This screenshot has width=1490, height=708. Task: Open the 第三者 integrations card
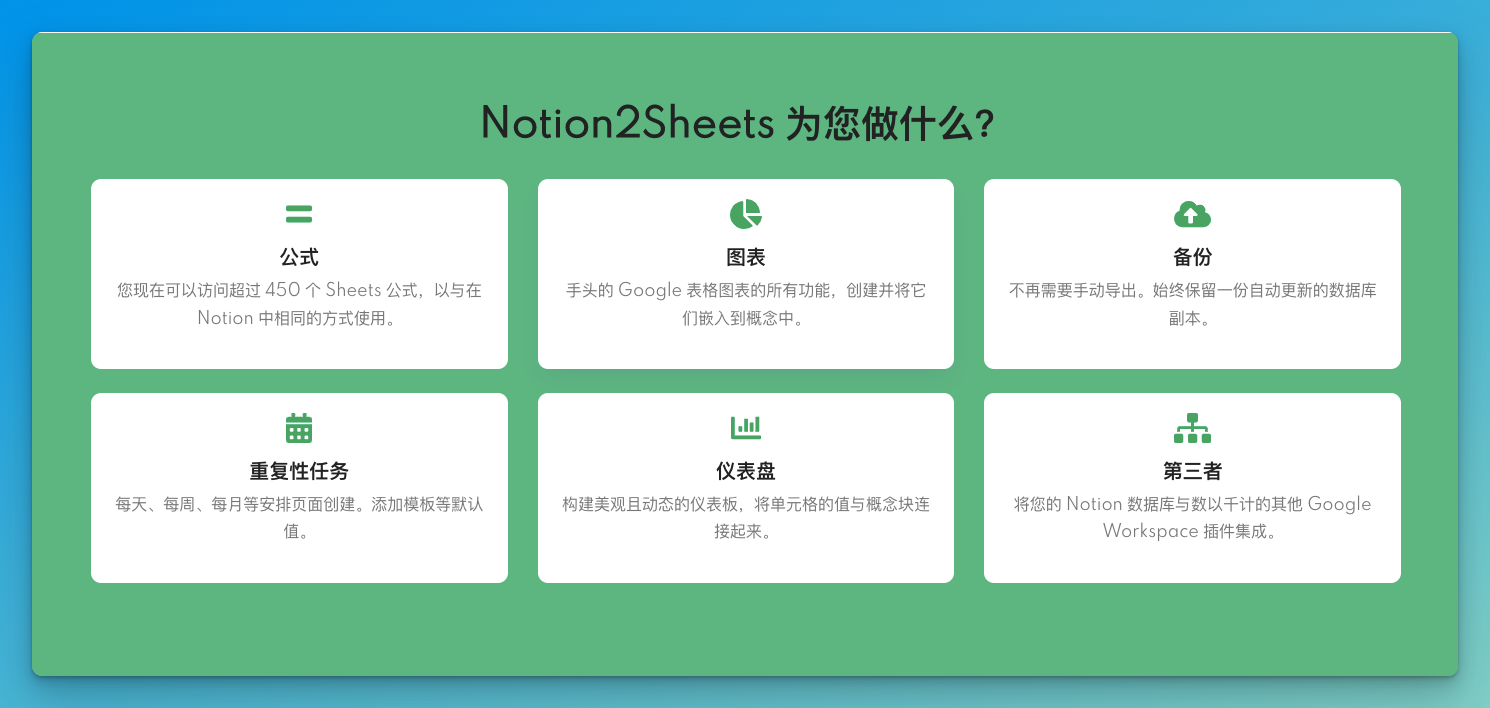(x=1192, y=488)
